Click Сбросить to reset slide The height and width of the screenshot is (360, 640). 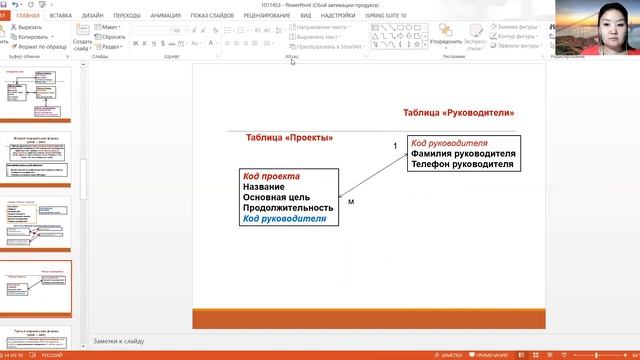110,37
